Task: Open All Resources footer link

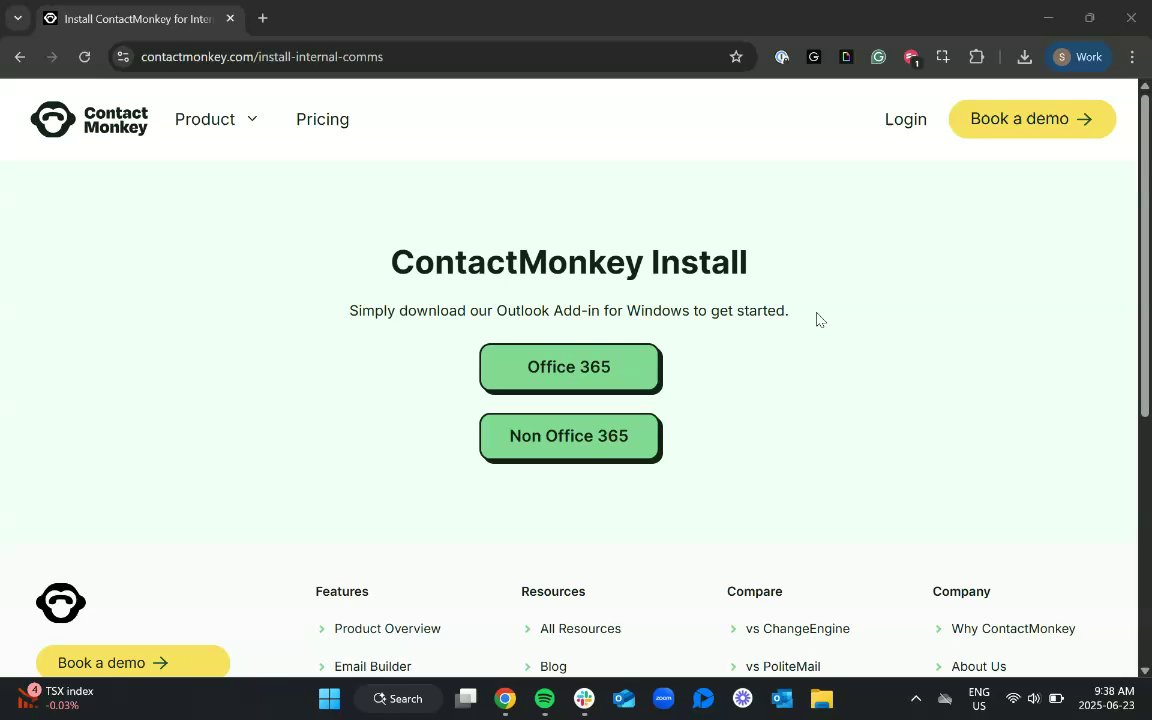Action: tap(580, 629)
